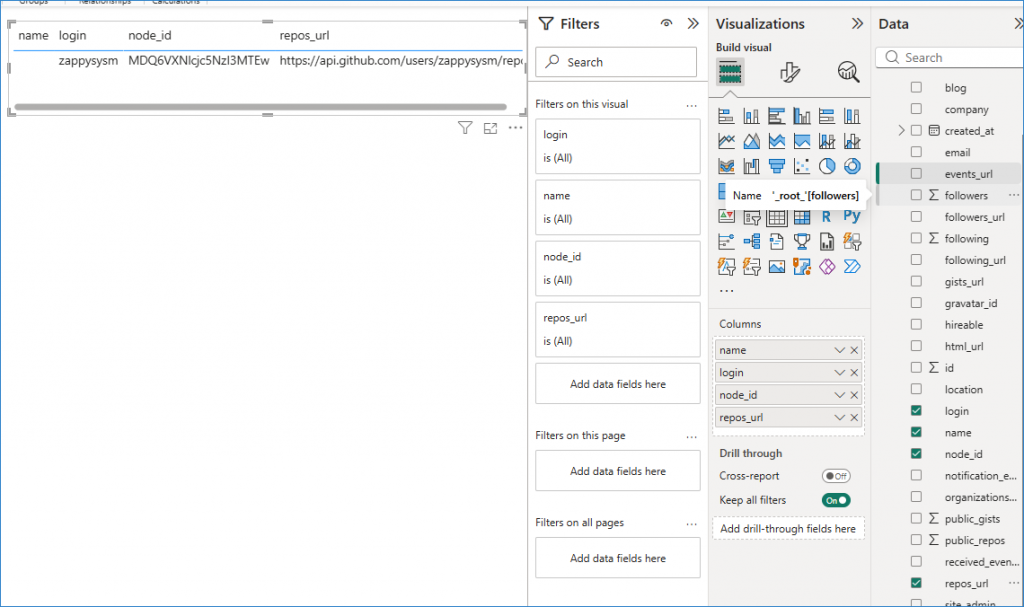This screenshot has height=607, width=1024.
Task: Select the Table visual icon
Action: coord(776,217)
